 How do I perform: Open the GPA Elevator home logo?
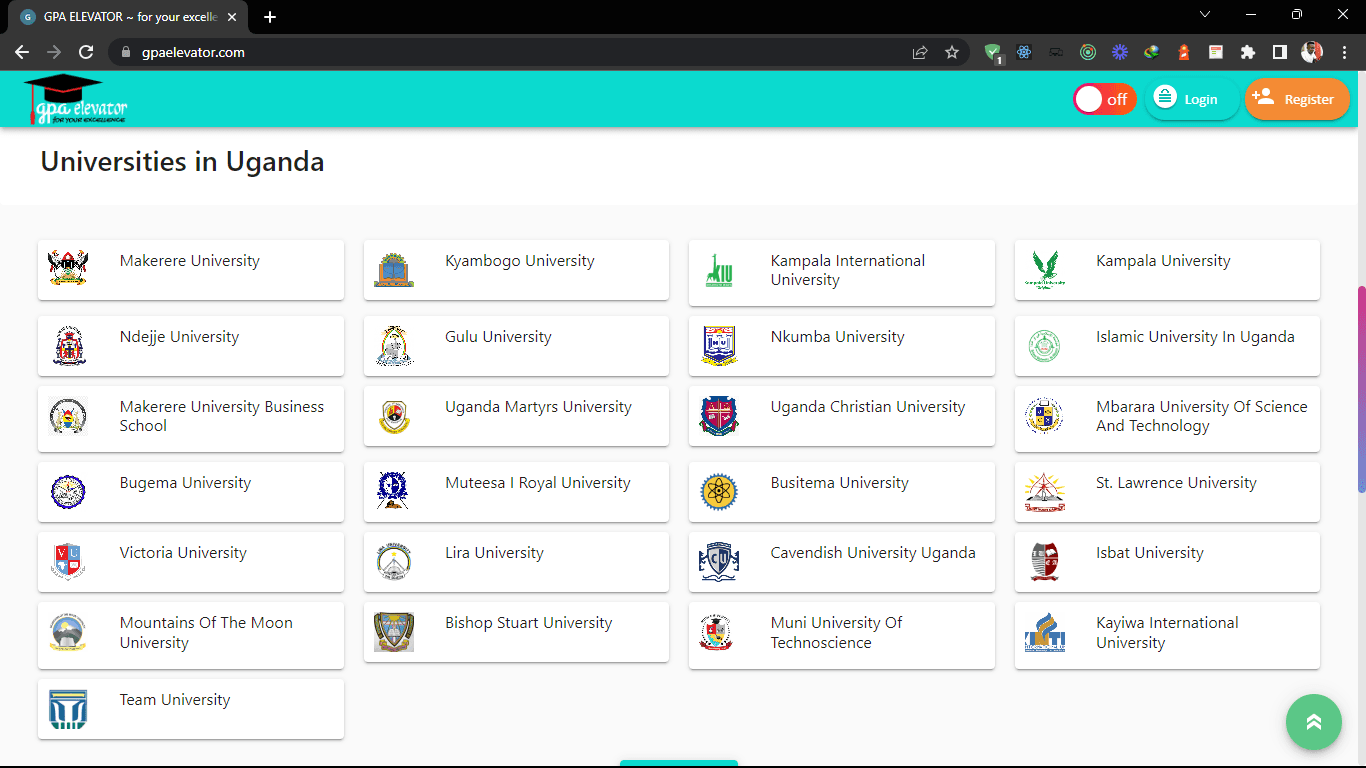click(76, 99)
